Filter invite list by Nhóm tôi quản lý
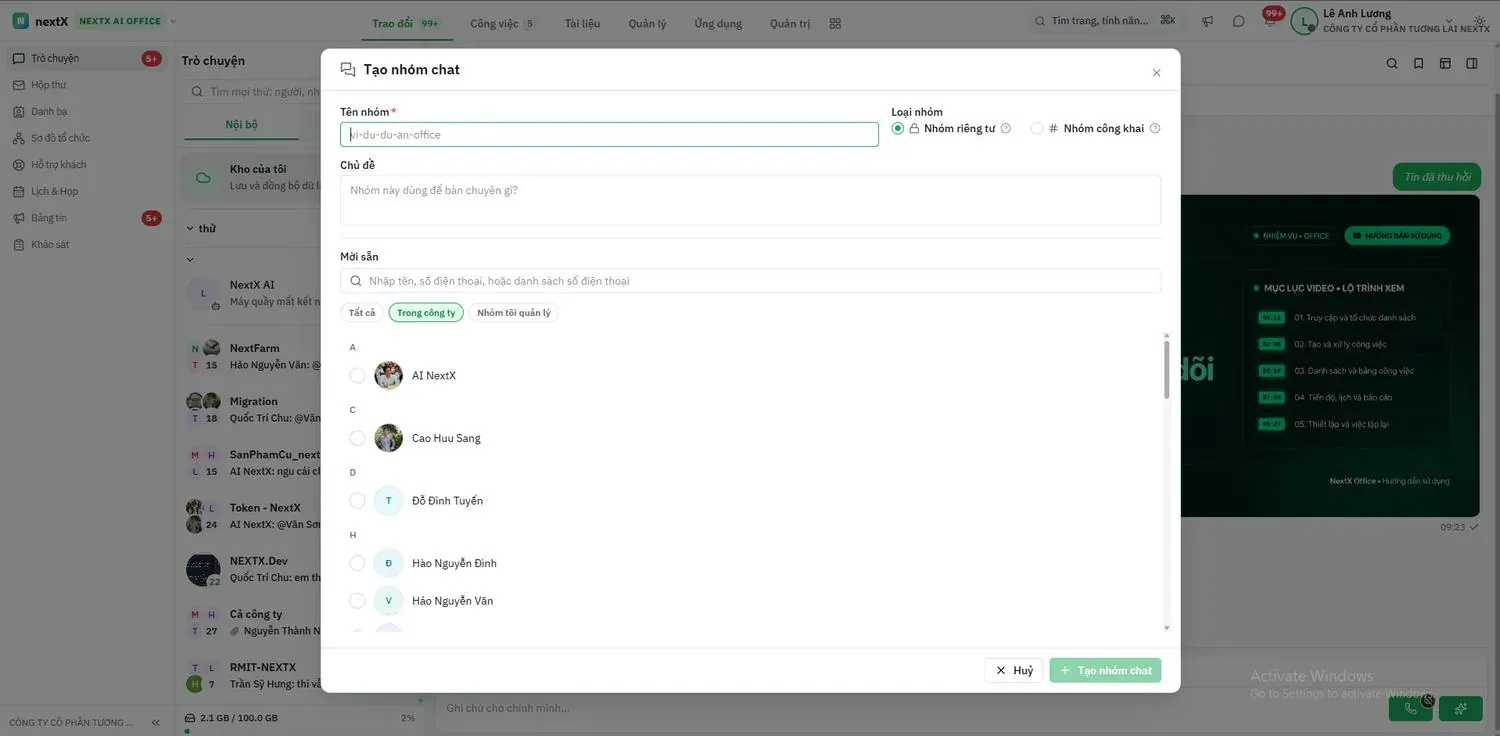 point(514,313)
